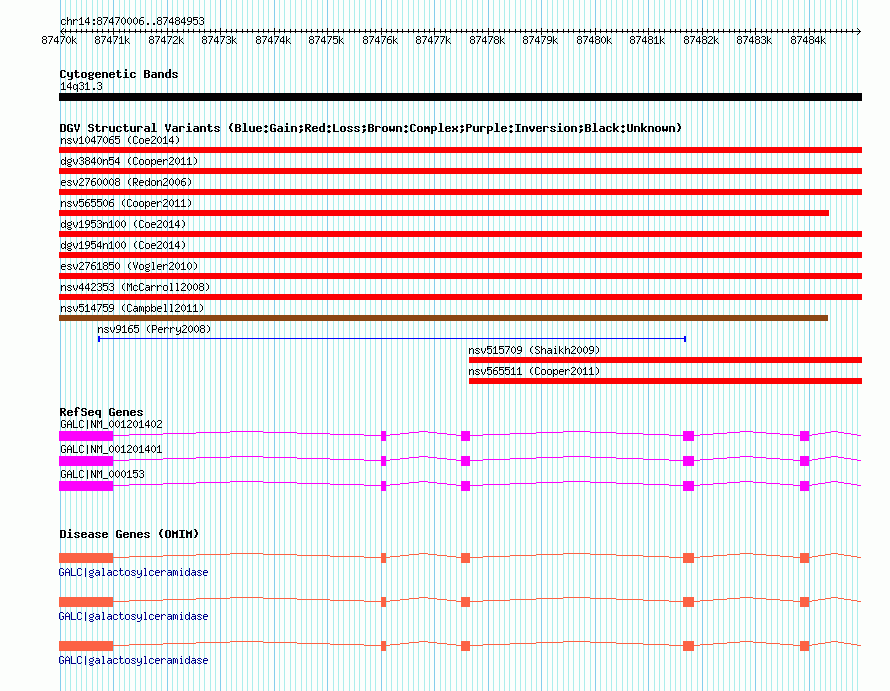Select the nsv514759 (Campbell2011) label
Viewport: 890px width, 691px height.
pyautogui.click(x=132, y=308)
